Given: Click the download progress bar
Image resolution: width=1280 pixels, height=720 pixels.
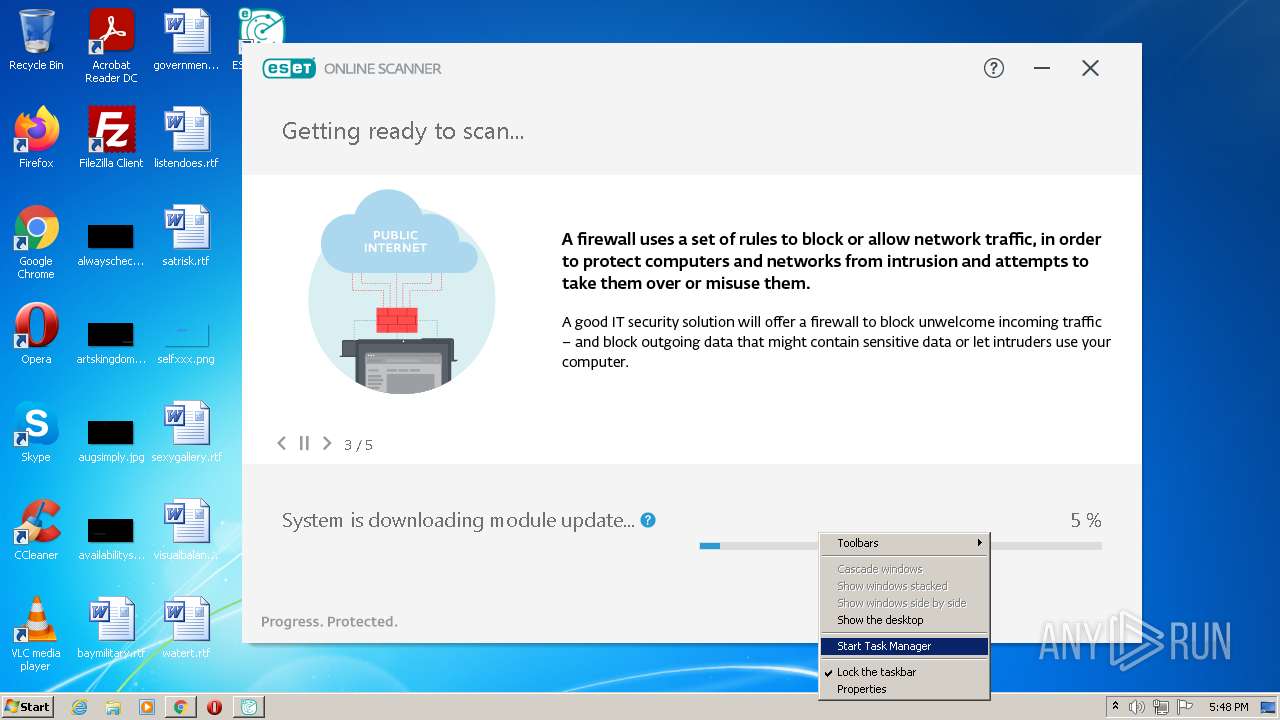Looking at the screenshot, I should tap(900, 546).
